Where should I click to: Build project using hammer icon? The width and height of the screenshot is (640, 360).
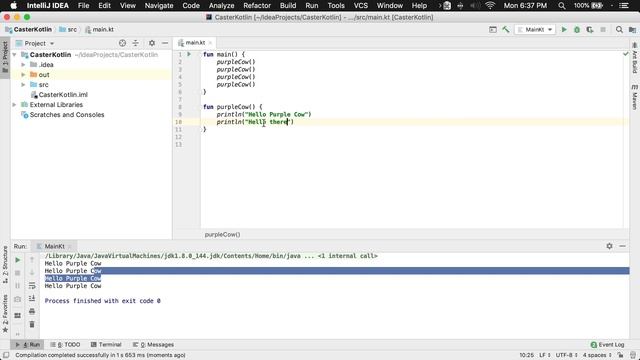(x=506, y=29)
